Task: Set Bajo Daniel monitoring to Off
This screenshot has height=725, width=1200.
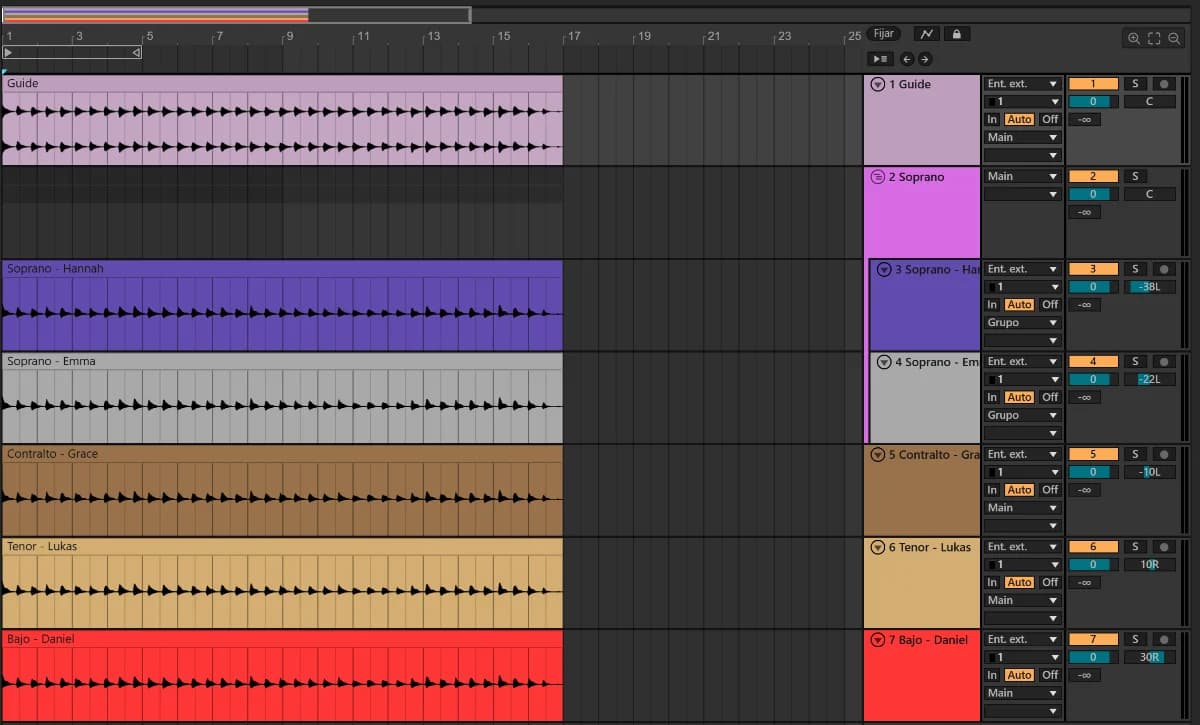Action: pyautogui.click(x=1049, y=675)
